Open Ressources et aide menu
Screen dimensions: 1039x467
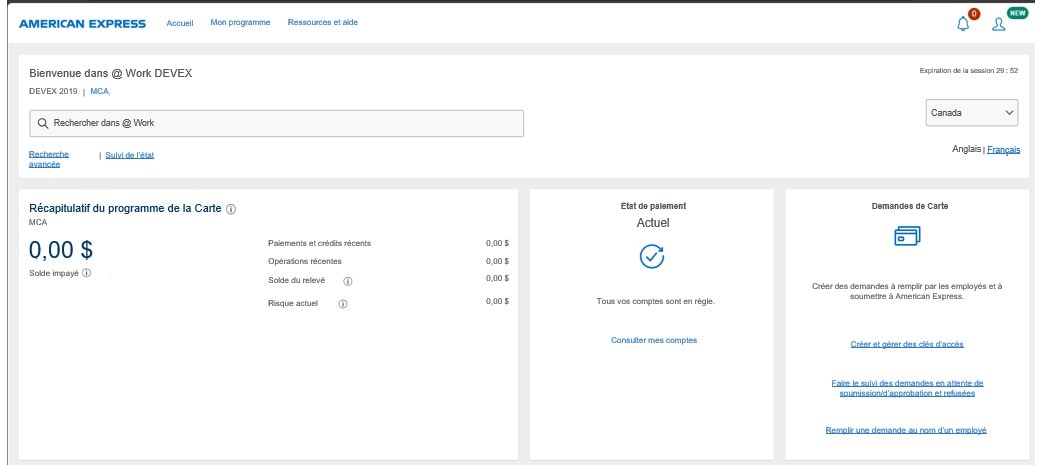pyautogui.click(x=322, y=22)
